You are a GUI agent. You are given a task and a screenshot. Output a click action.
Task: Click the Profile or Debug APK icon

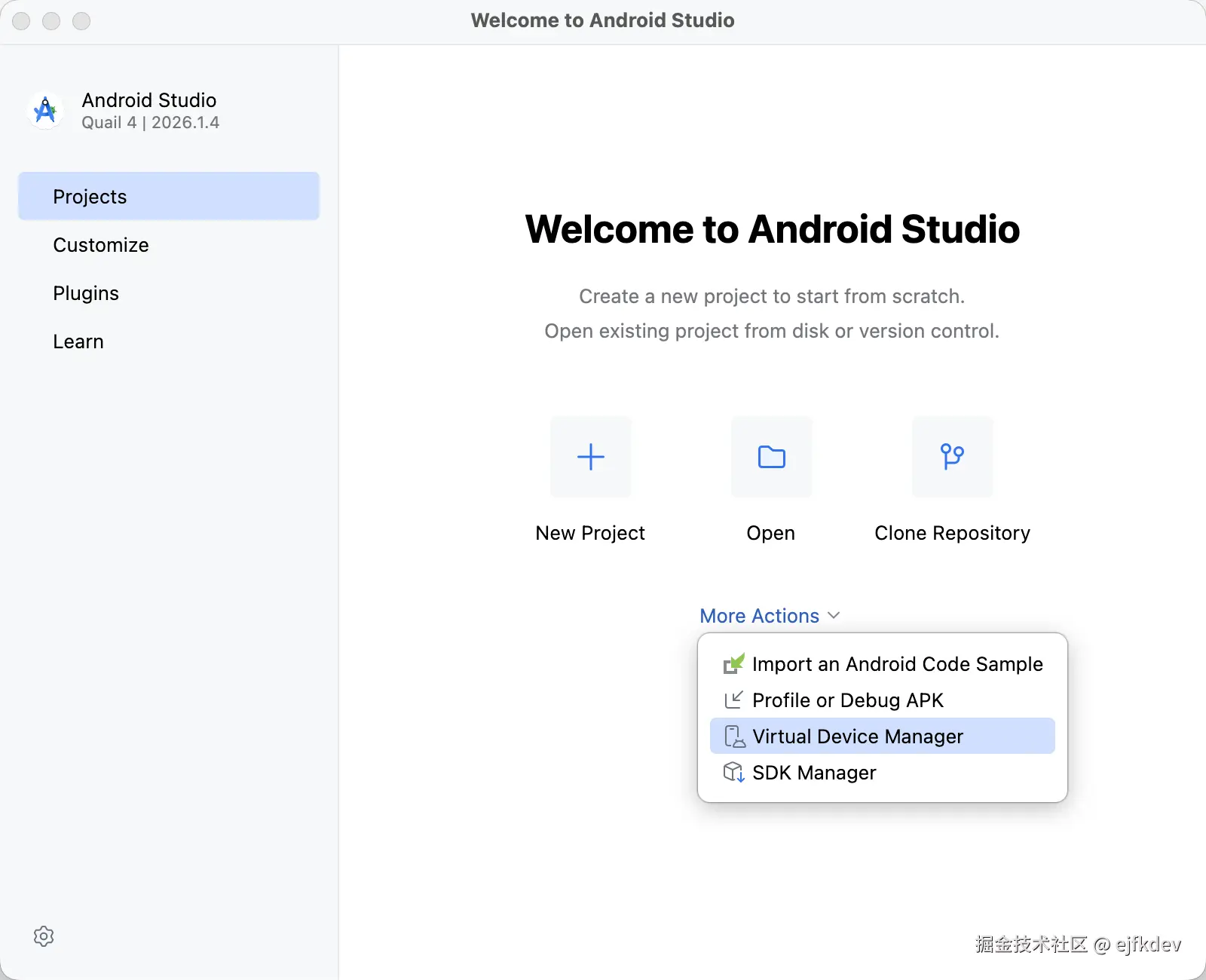[734, 700]
